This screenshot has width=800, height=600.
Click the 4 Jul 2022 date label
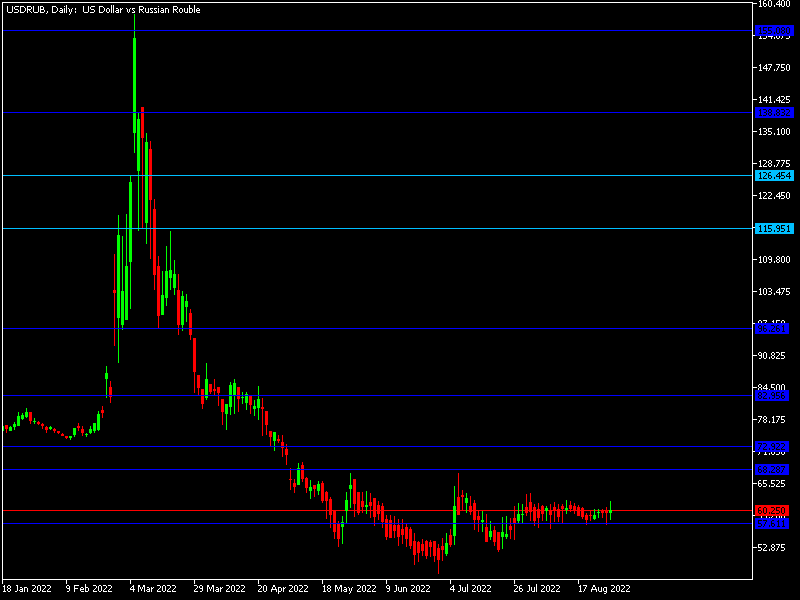pos(471,588)
